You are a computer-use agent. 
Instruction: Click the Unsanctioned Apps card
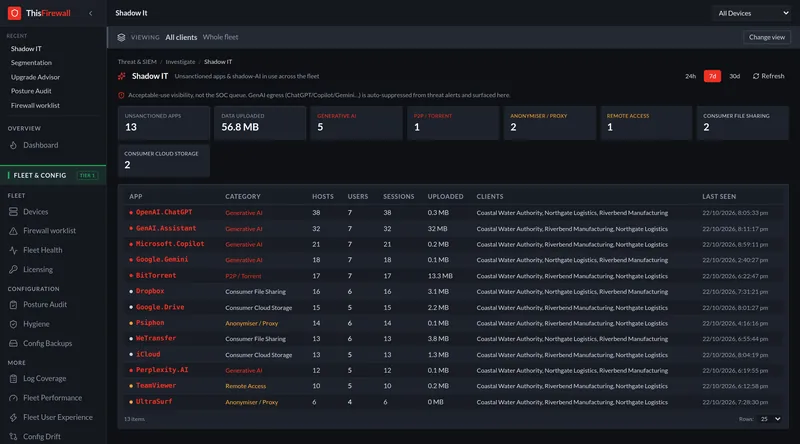pos(164,123)
